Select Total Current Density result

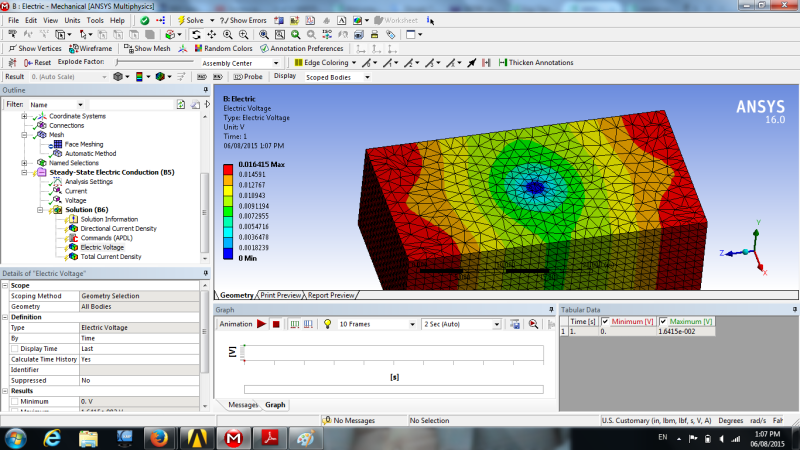point(111,257)
